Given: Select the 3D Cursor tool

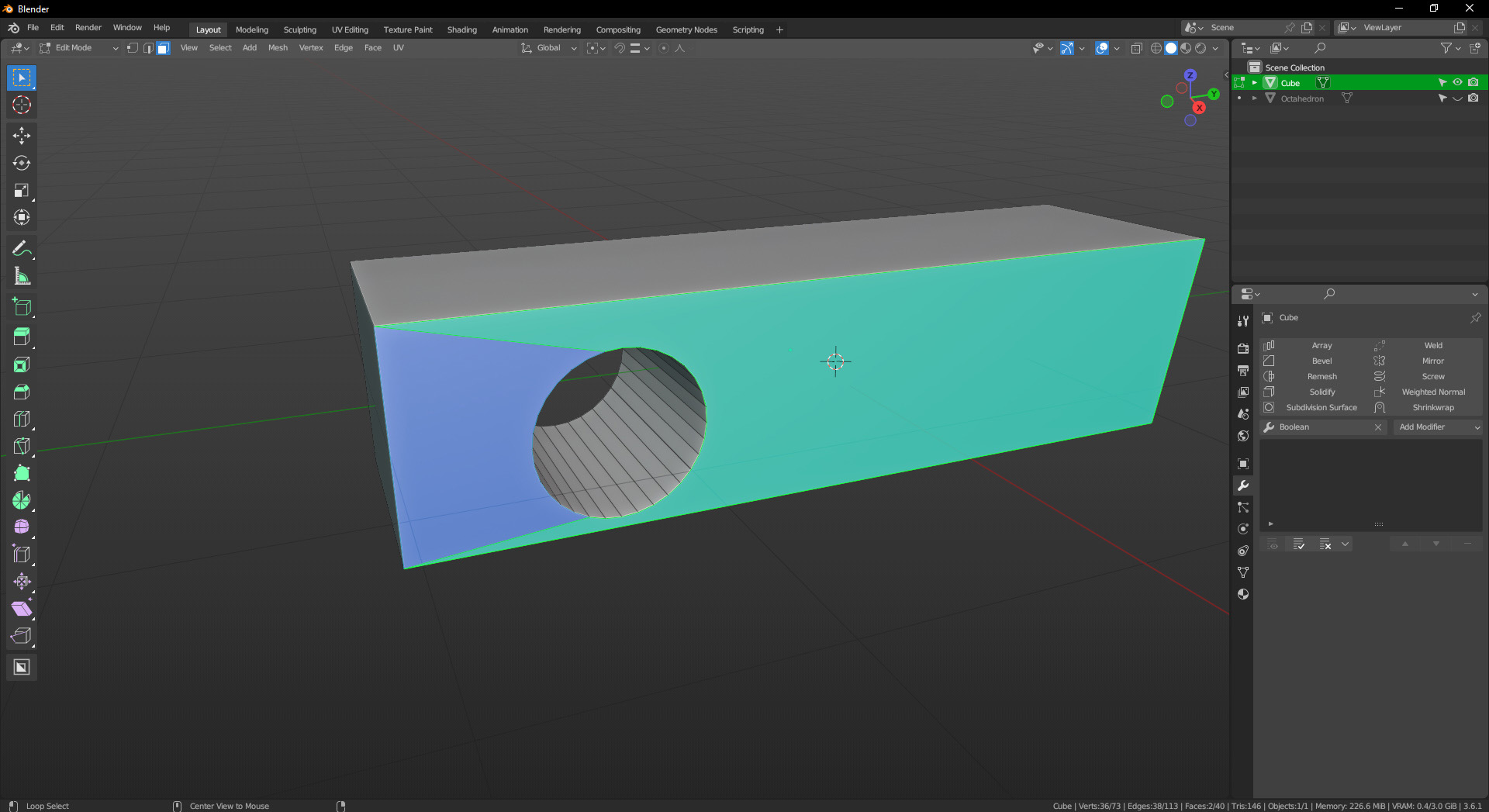Looking at the screenshot, I should 22,105.
